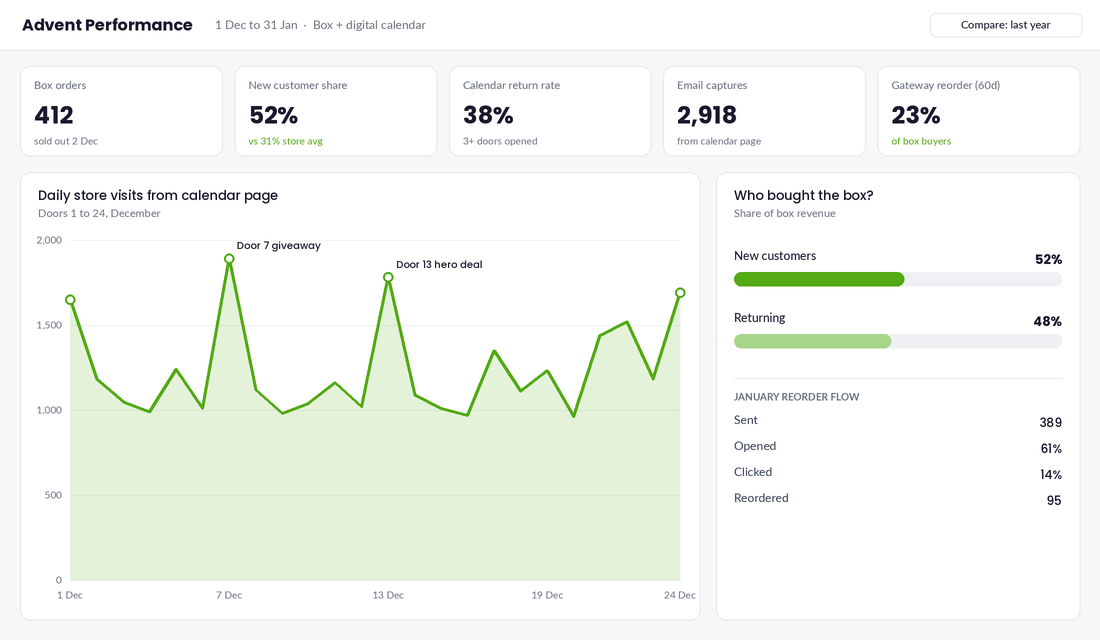Click the Door 13 hero deal marker
1100x640 pixels.
click(388, 277)
